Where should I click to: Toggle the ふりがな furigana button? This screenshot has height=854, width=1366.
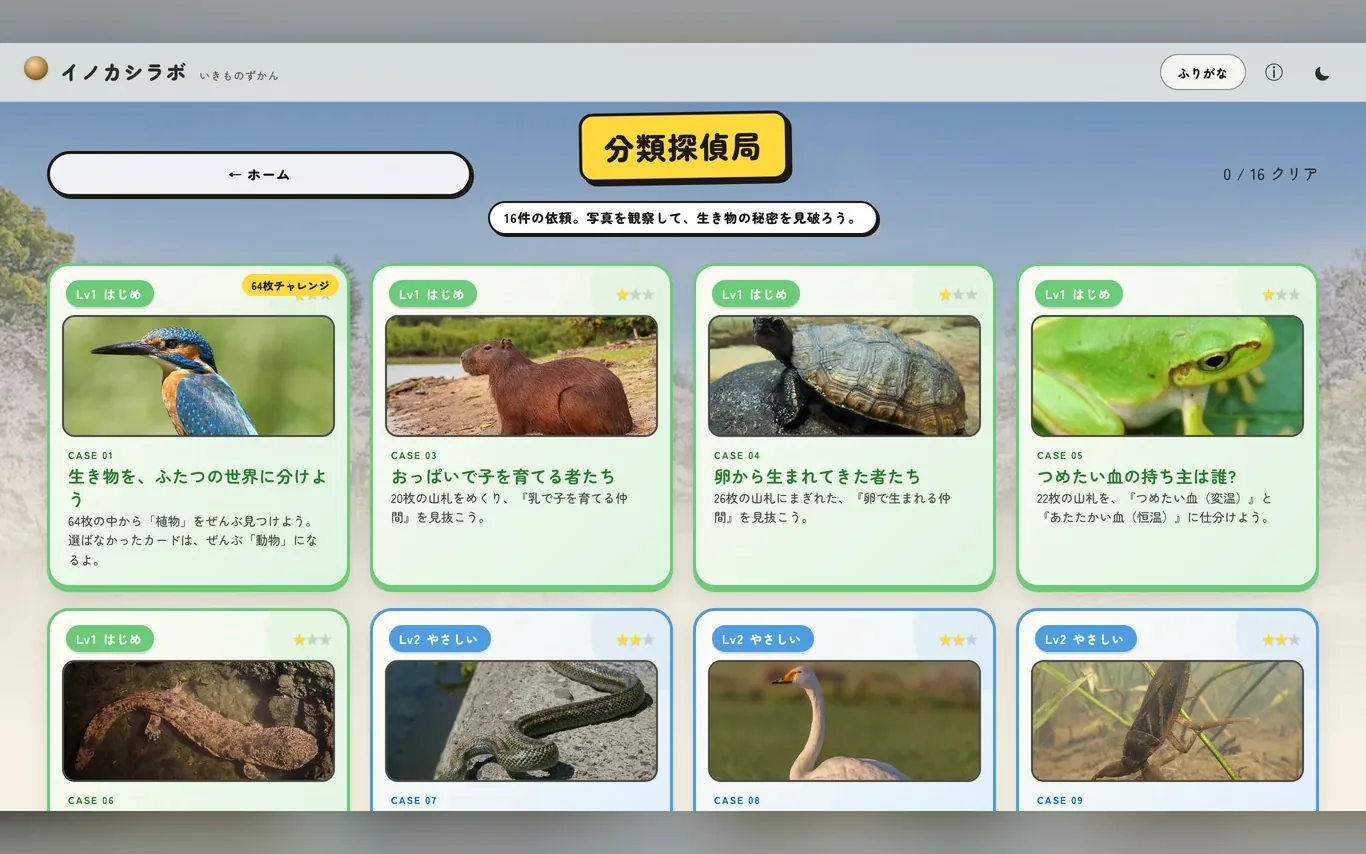click(1202, 72)
